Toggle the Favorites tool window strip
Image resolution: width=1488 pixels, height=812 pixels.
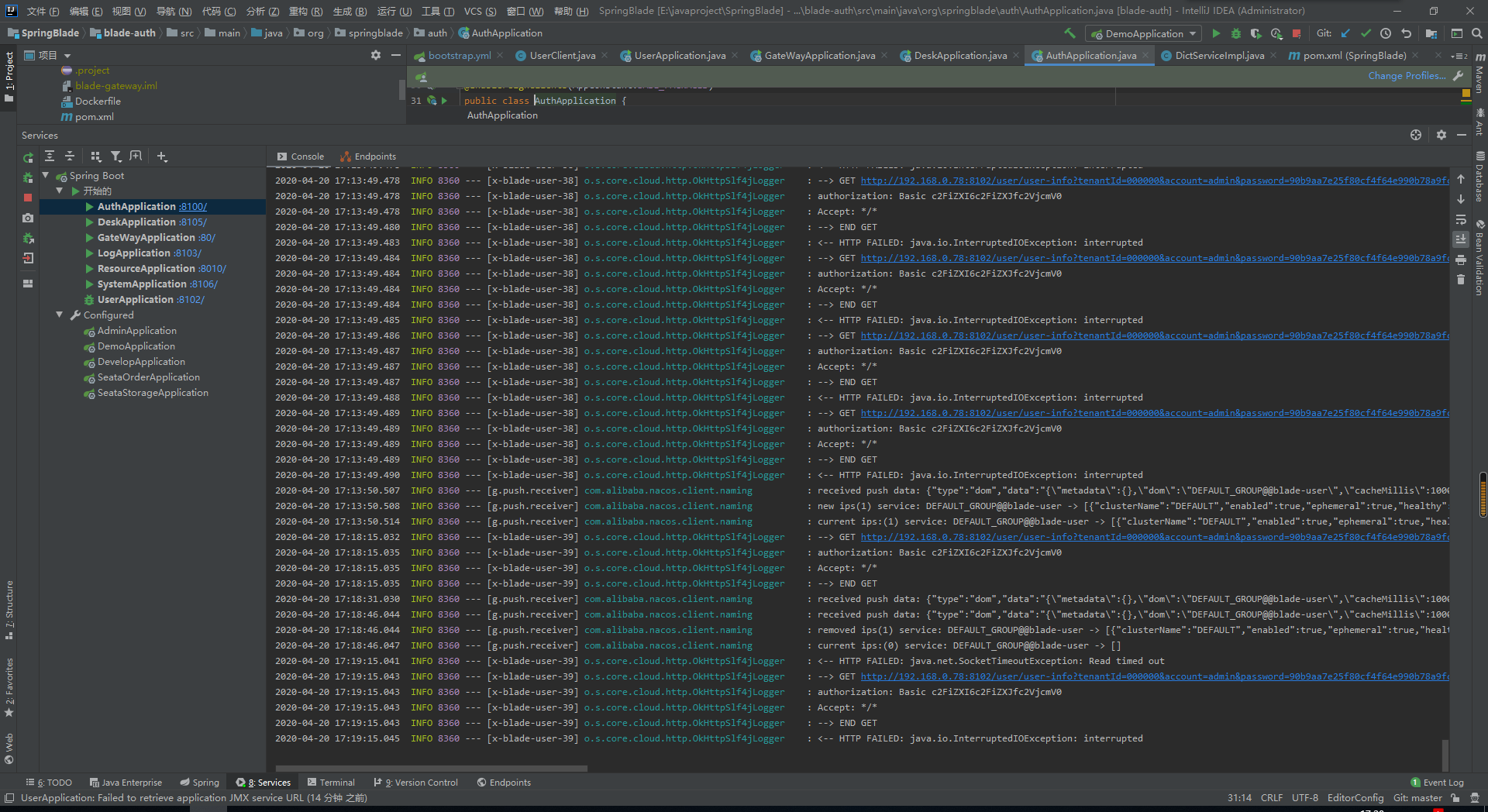(x=9, y=686)
